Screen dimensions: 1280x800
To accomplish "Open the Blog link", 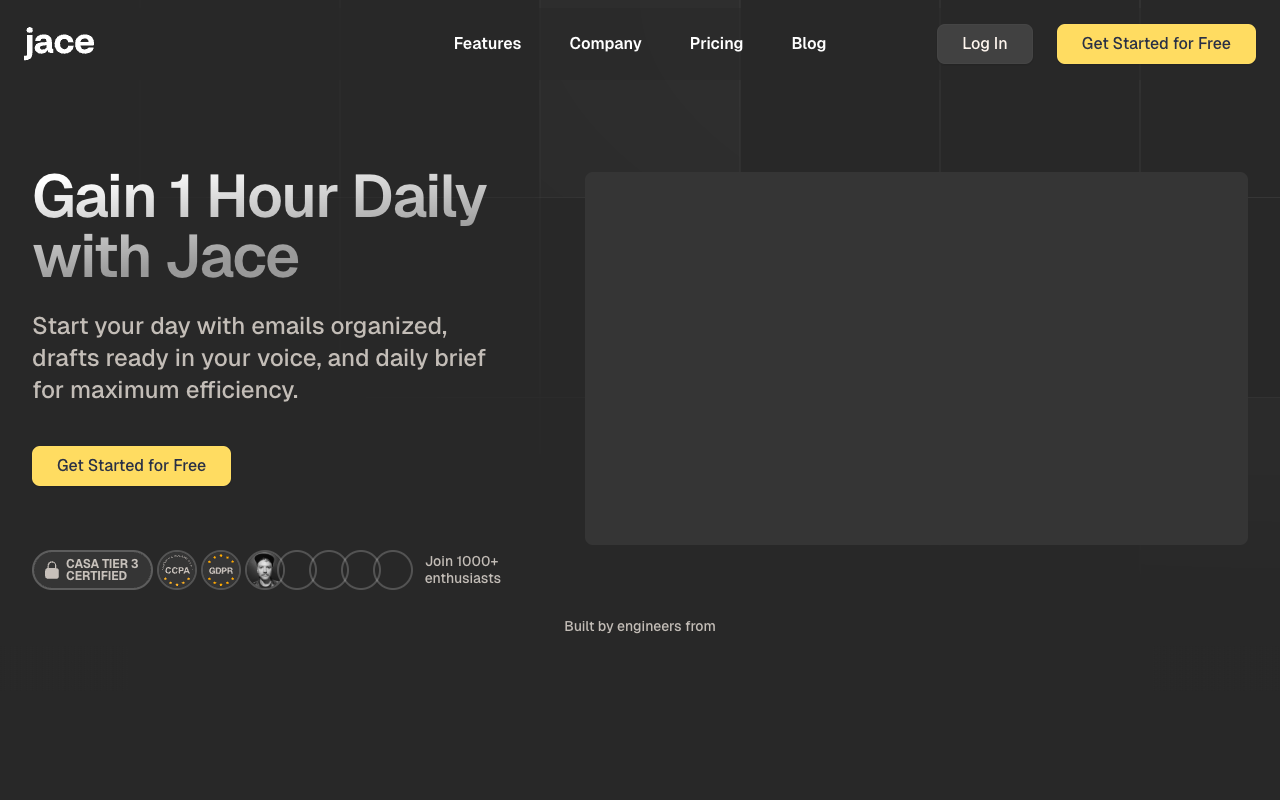I will click(808, 44).
